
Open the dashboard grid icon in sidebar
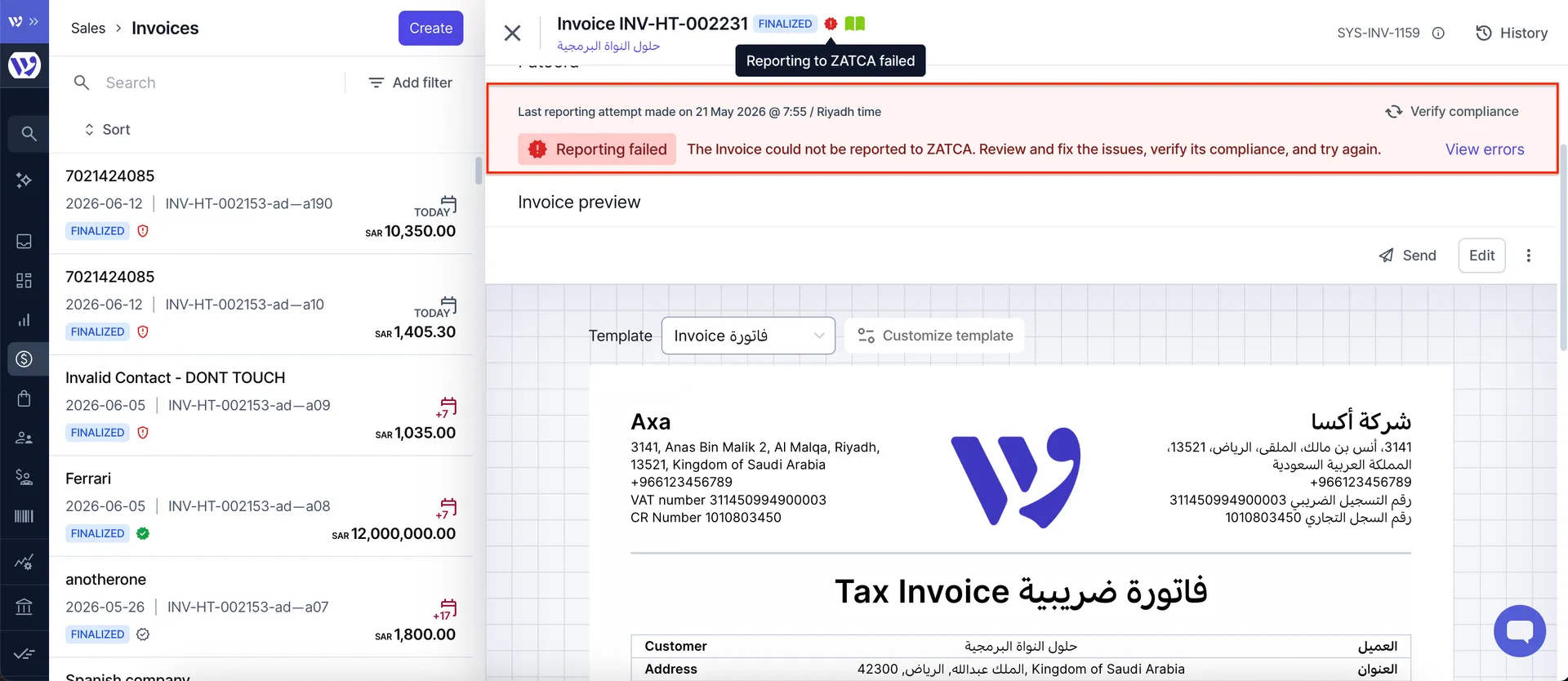tap(24, 281)
